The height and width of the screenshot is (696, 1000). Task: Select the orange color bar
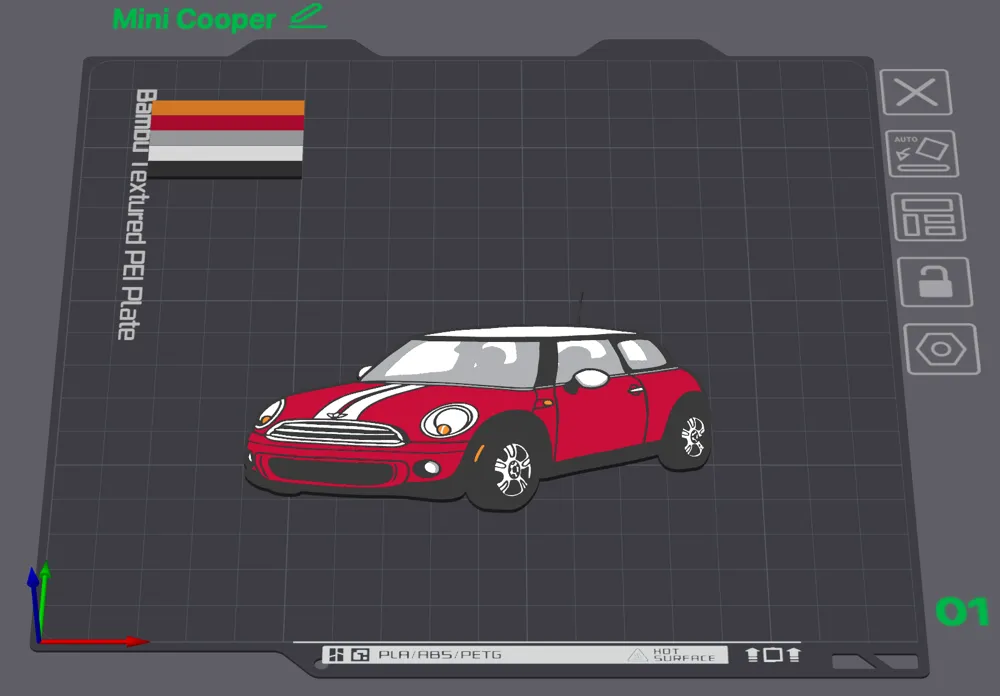coord(228,108)
